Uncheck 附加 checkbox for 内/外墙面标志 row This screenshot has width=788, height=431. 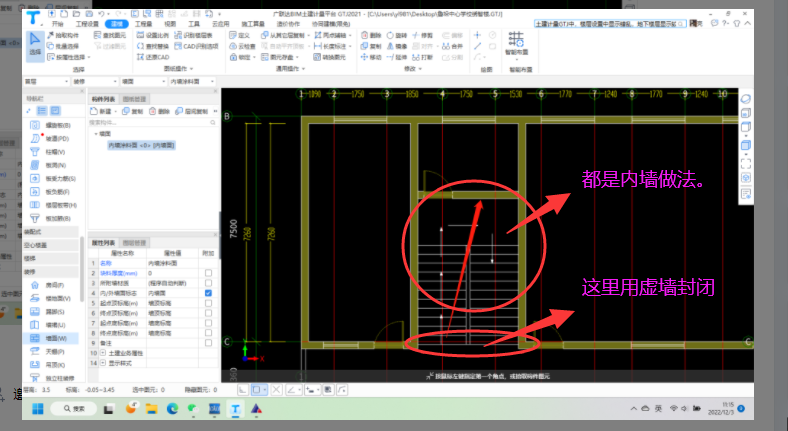(208, 293)
